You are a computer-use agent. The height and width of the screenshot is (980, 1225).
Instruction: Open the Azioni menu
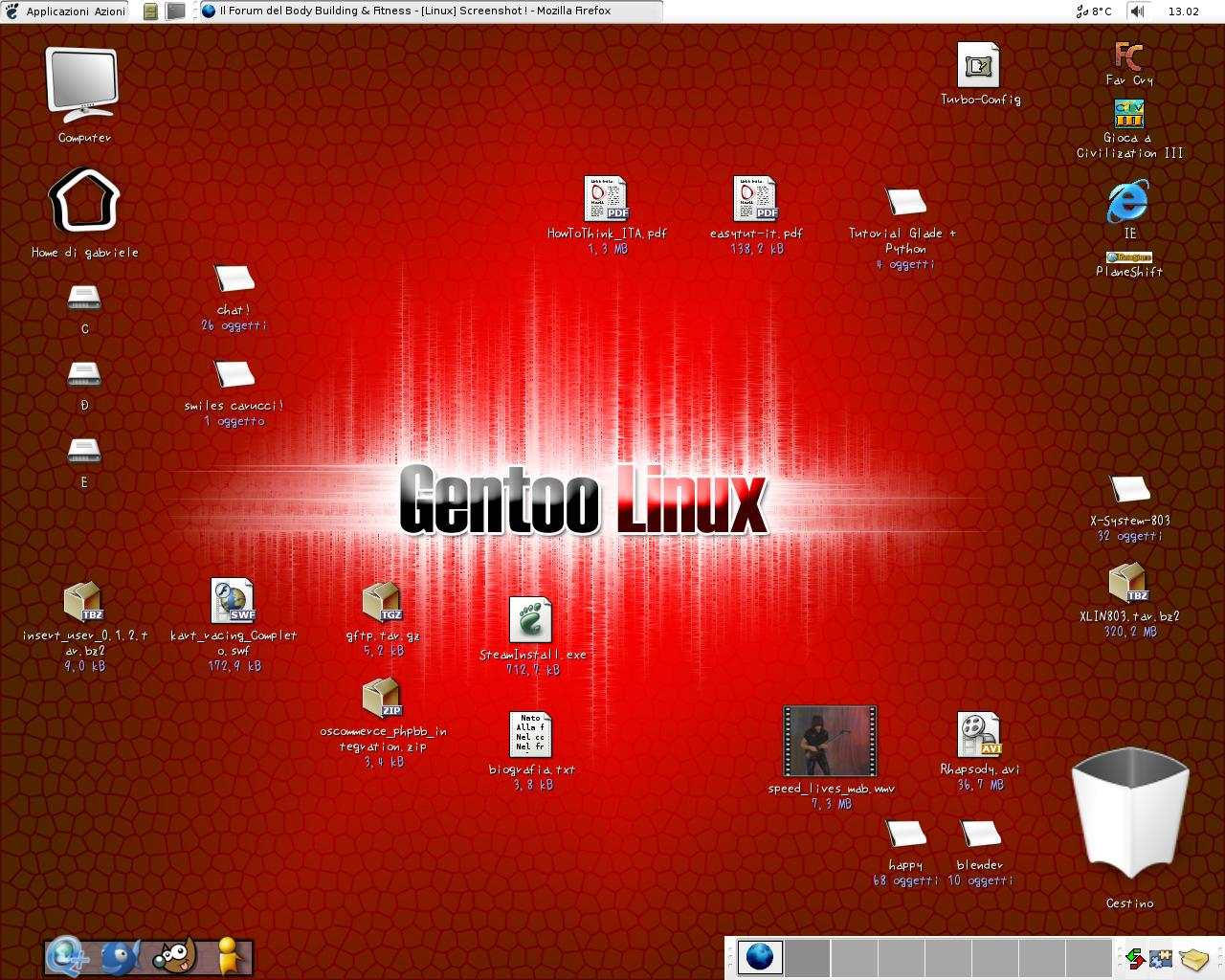point(110,11)
